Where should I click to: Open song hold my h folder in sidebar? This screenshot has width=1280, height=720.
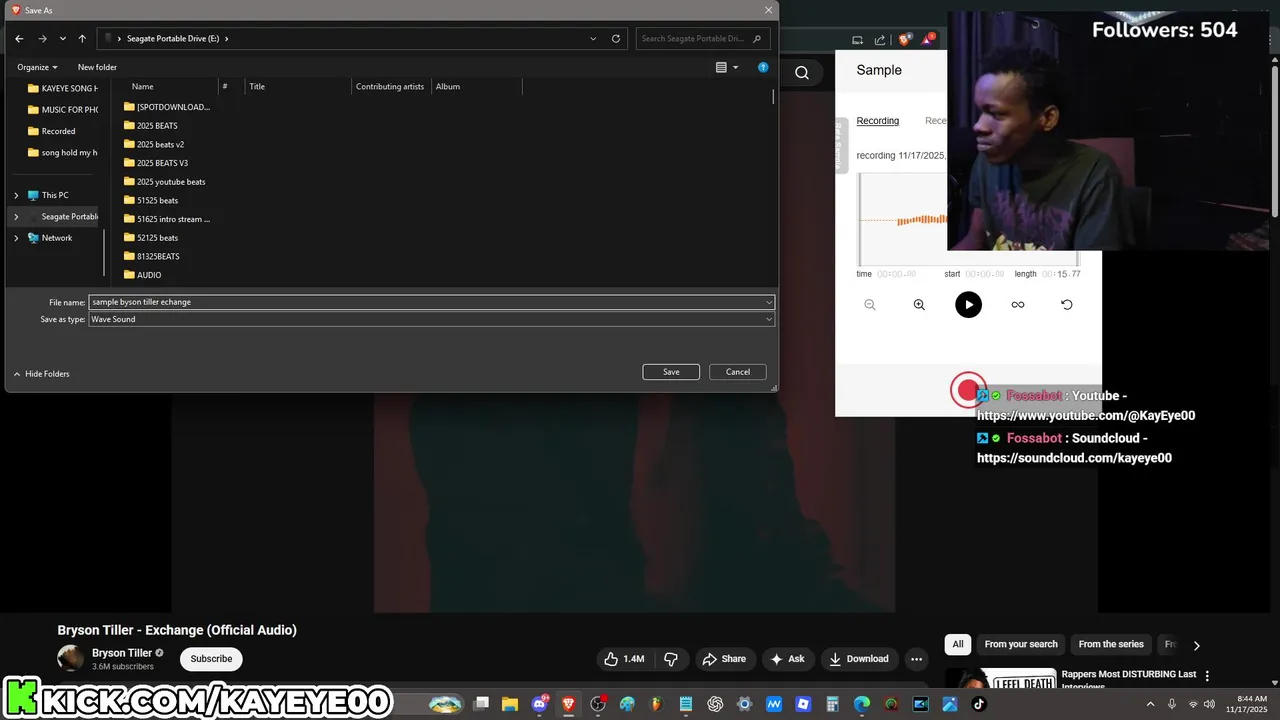63,153
